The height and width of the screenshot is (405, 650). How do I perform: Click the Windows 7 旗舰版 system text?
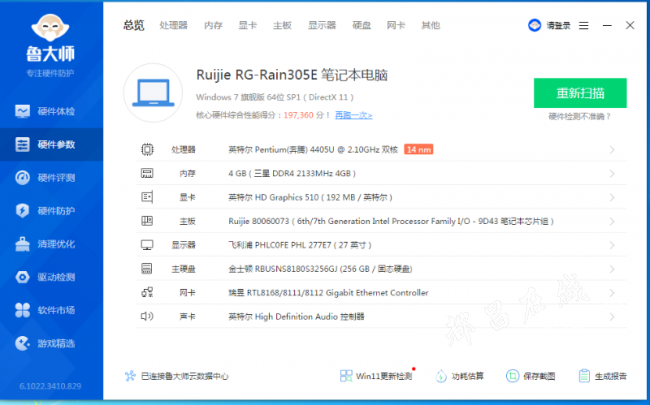click(x=275, y=97)
